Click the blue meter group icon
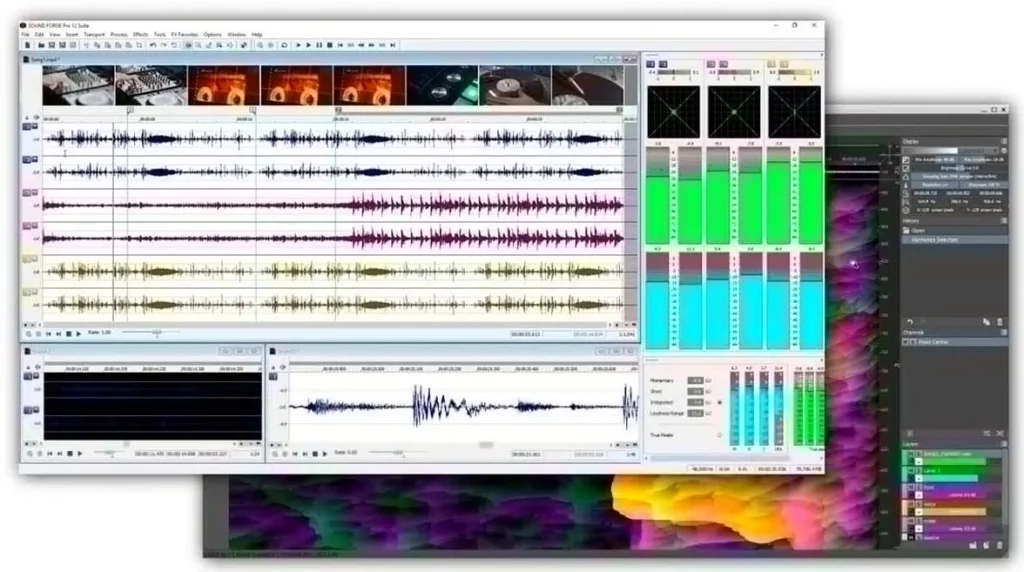Image resolution: width=1024 pixels, height=572 pixels. (x=650, y=64)
